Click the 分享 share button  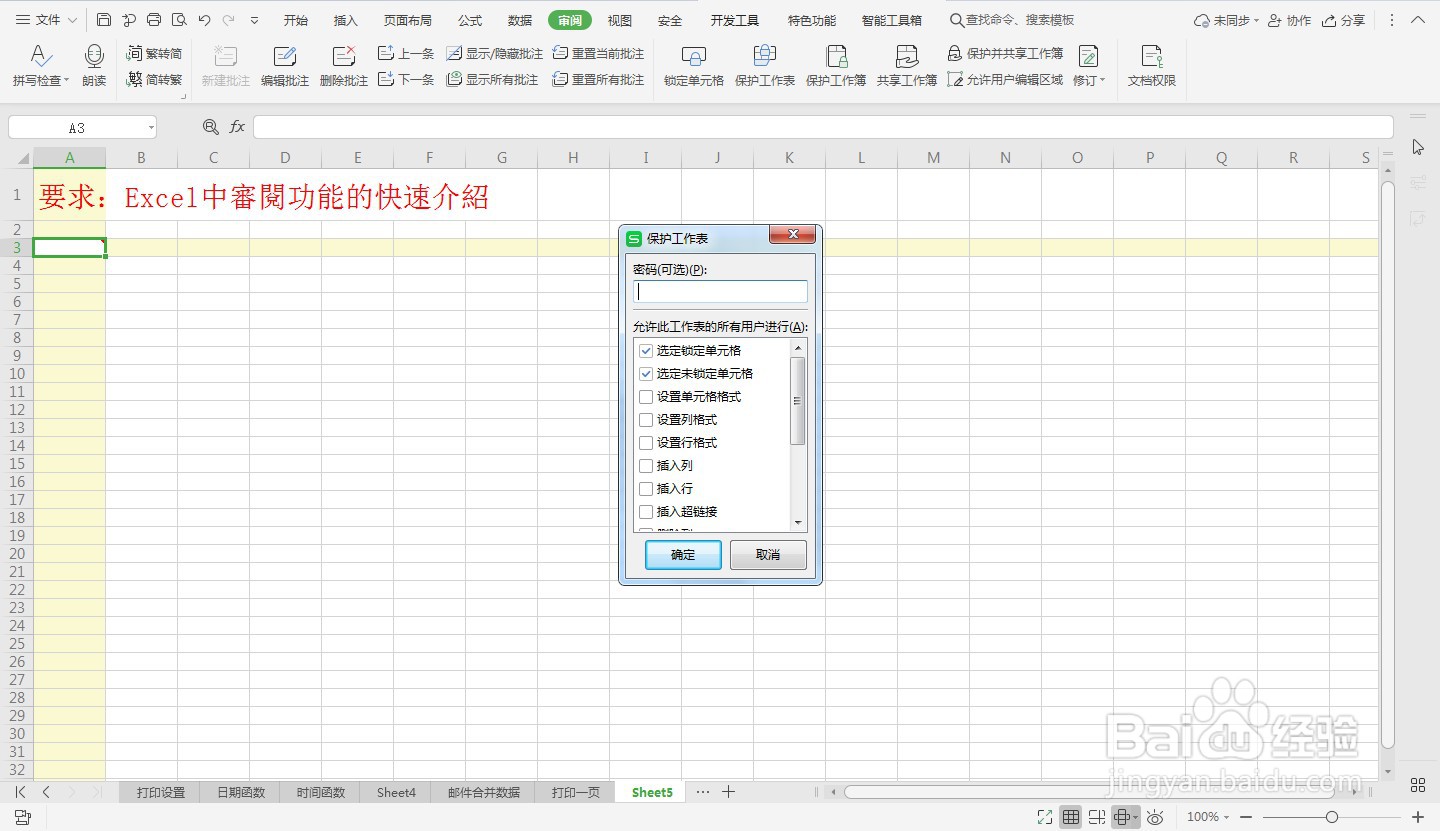[1343, 20]
